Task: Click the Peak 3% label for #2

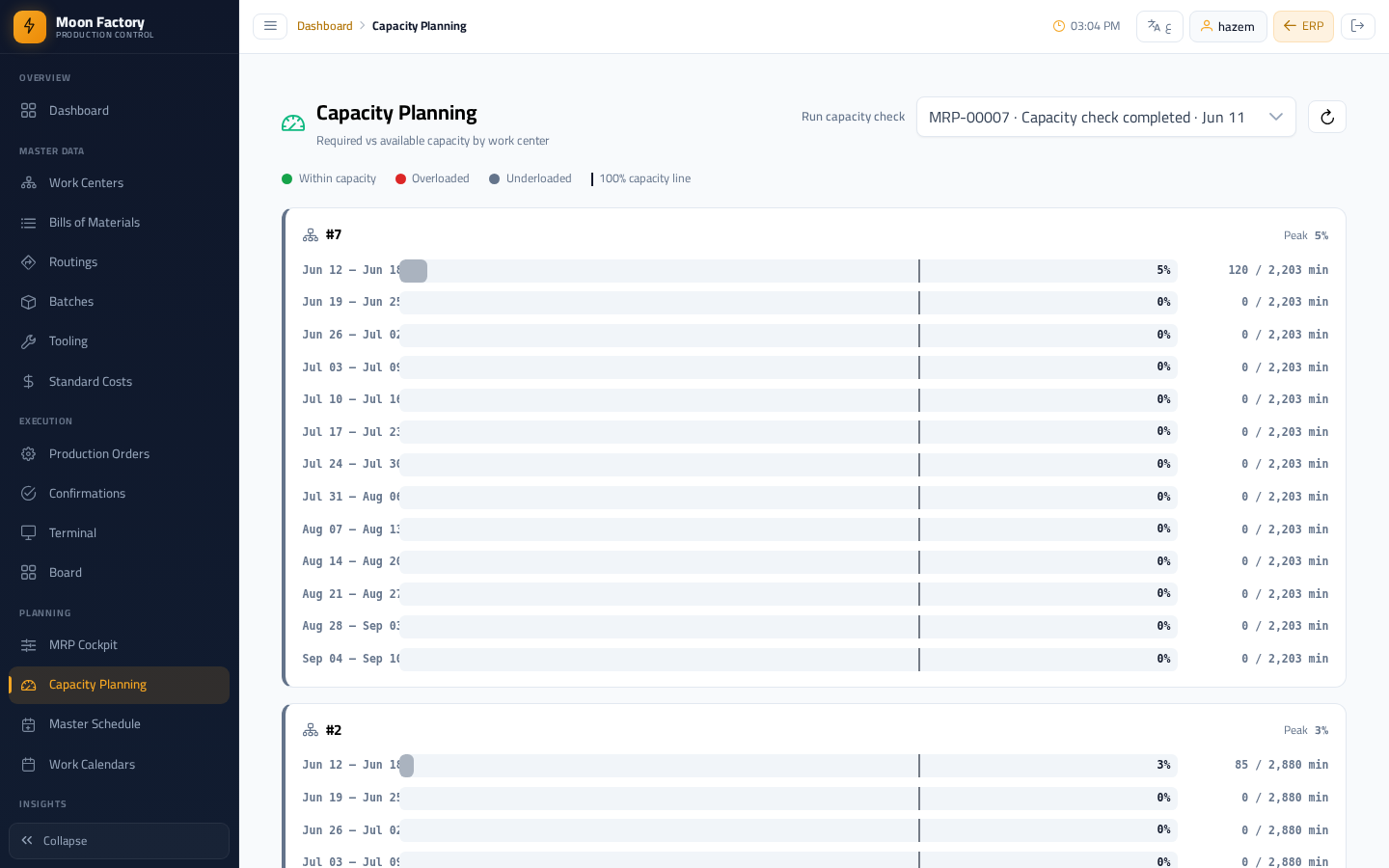Action: pyautogui.click(x=1306, y=730)
